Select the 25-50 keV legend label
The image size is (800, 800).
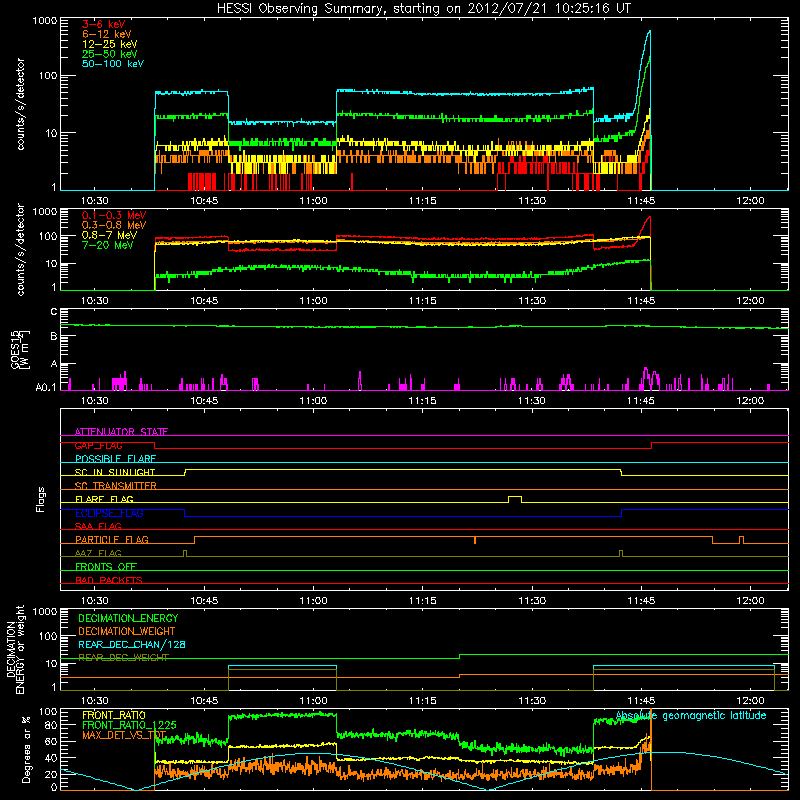(110, 54)
